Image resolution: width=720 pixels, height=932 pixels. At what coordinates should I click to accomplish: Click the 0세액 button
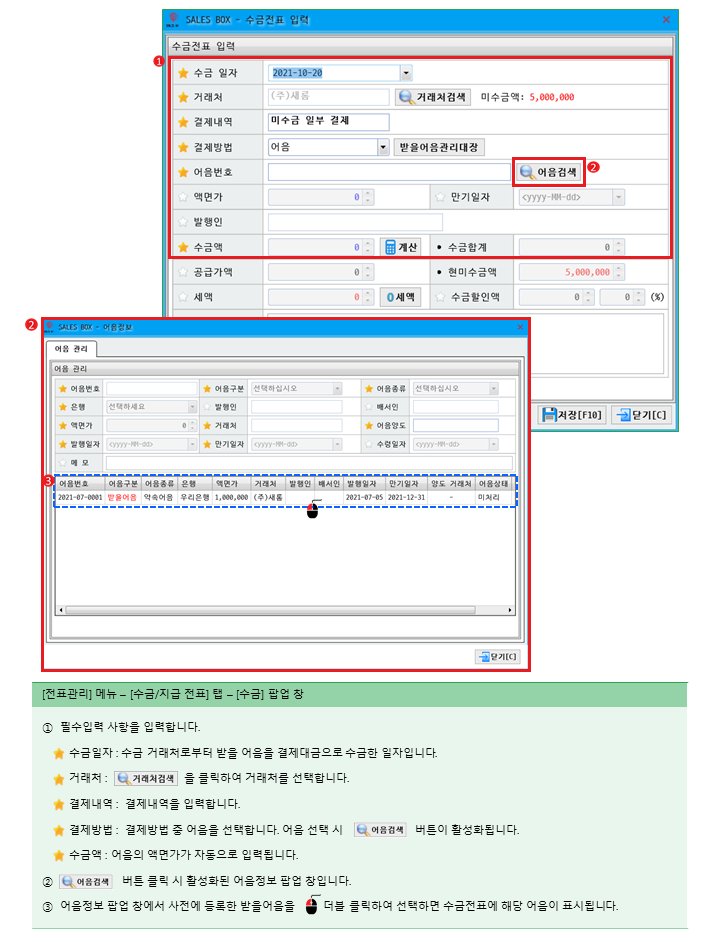400,297
